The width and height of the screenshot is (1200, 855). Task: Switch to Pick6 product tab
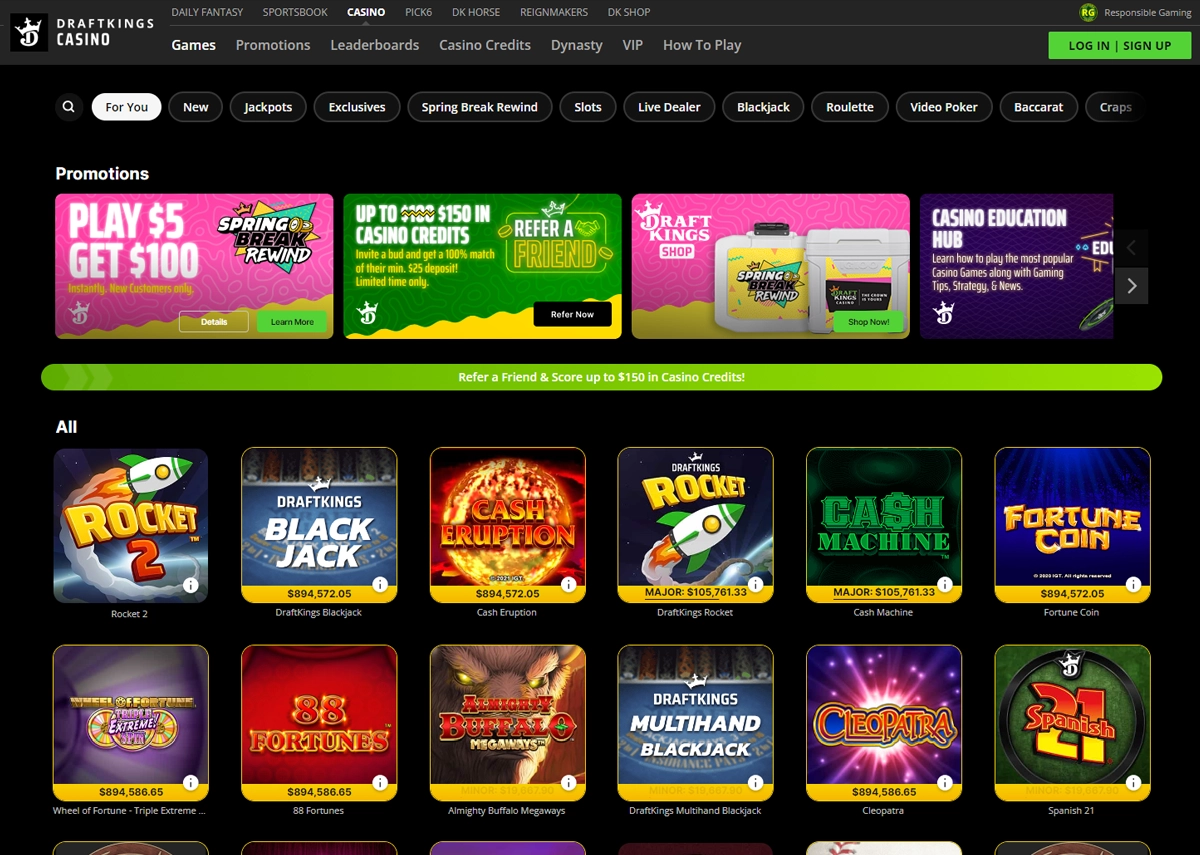coord(418,12)
